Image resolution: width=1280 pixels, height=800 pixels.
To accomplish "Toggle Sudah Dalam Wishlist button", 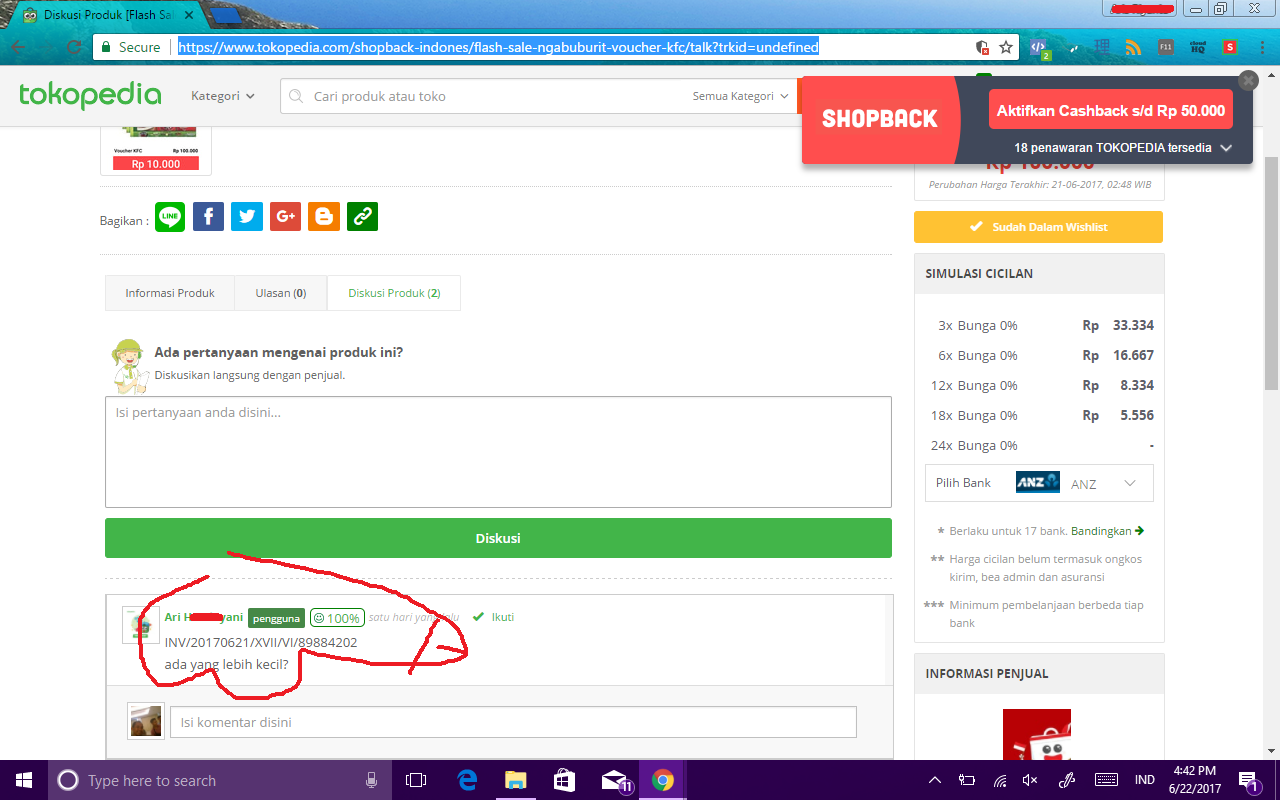I will pos(1038,227).
